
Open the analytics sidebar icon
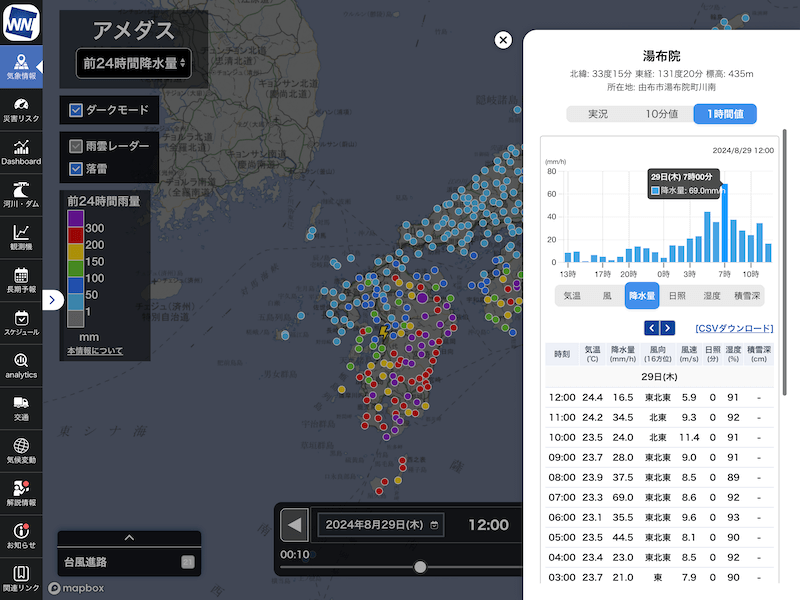pos(21,366)
